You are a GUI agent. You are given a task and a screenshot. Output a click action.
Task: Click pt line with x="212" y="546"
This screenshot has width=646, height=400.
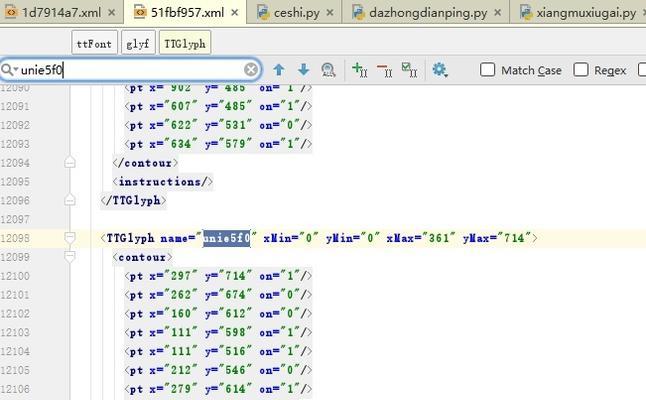pyautogui.click(x=218, y=370)
